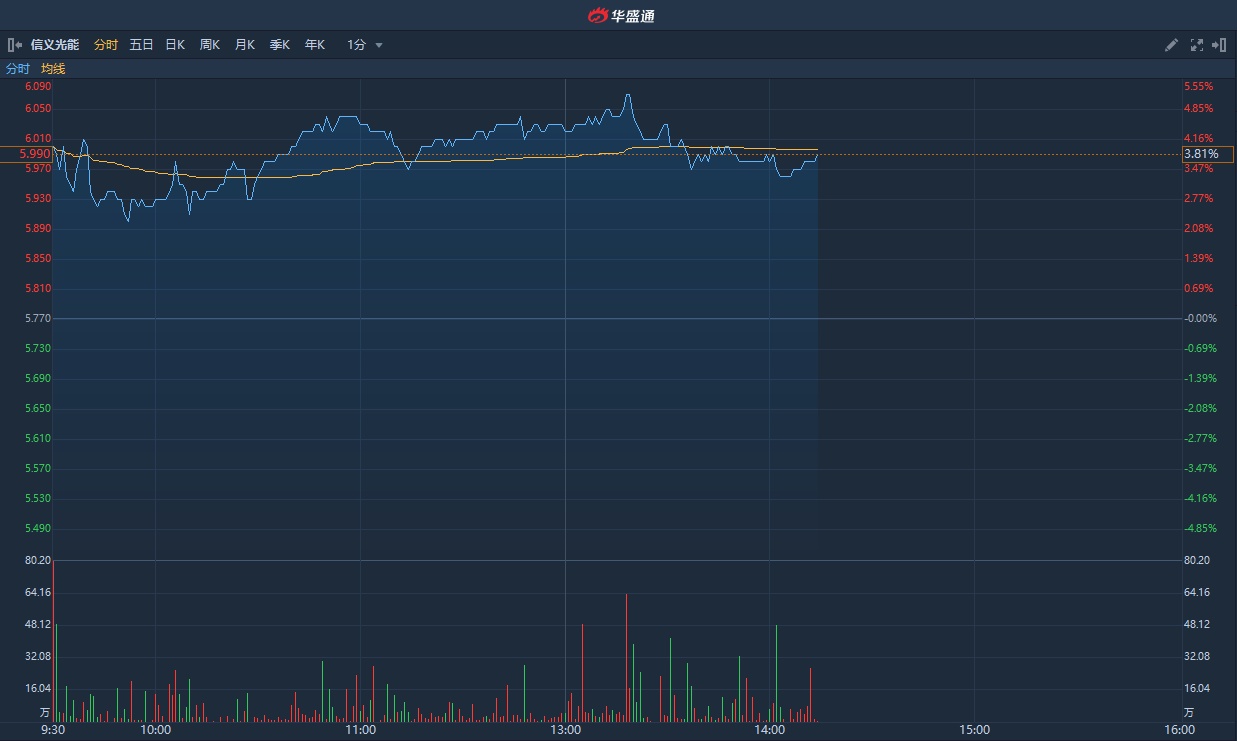Image resolution: width=1237 pixels, height=741 pixels.
Task: Show the 月K monthly chart
Action: [x=244, y=45]
